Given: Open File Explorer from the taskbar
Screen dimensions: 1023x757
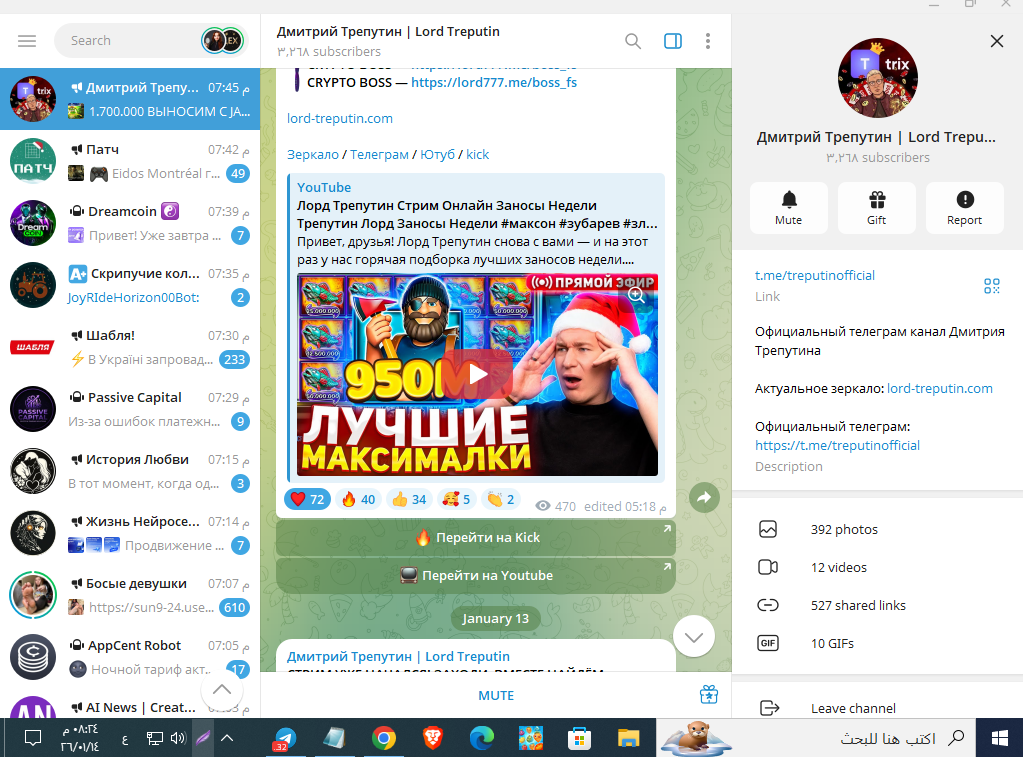Looking at the screenshot, I should 628,738.
